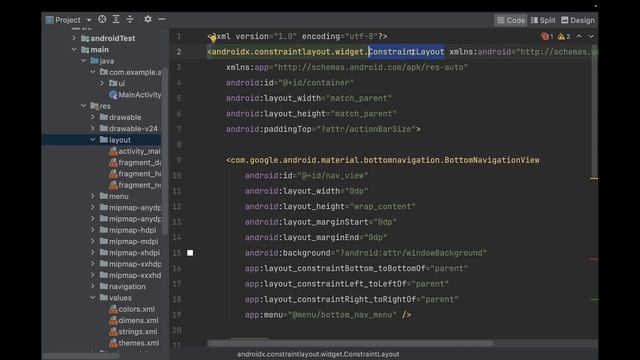Image resolution: width=640 pixels, height=360 pixels.
Task: Click the layout folder icon
Action: coord(104,140)
